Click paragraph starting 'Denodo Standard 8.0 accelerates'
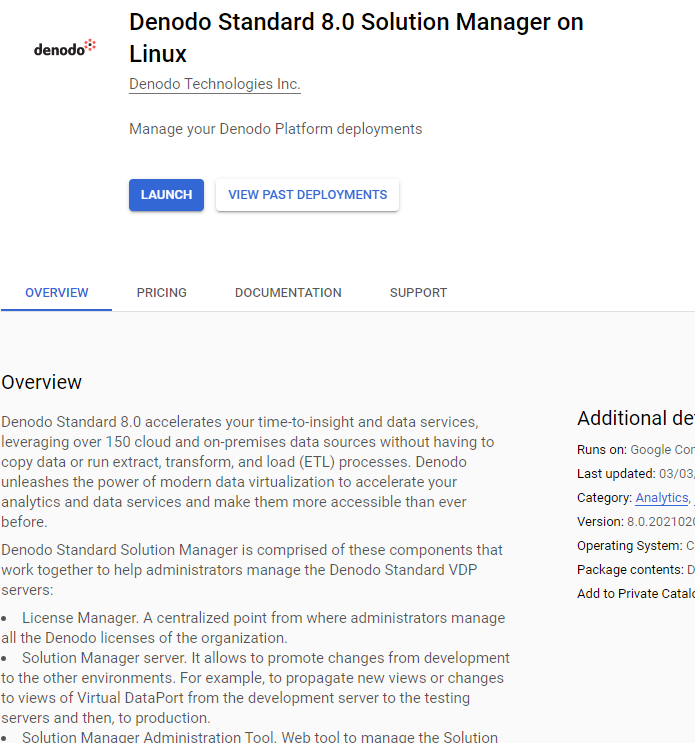 [248, 472]
